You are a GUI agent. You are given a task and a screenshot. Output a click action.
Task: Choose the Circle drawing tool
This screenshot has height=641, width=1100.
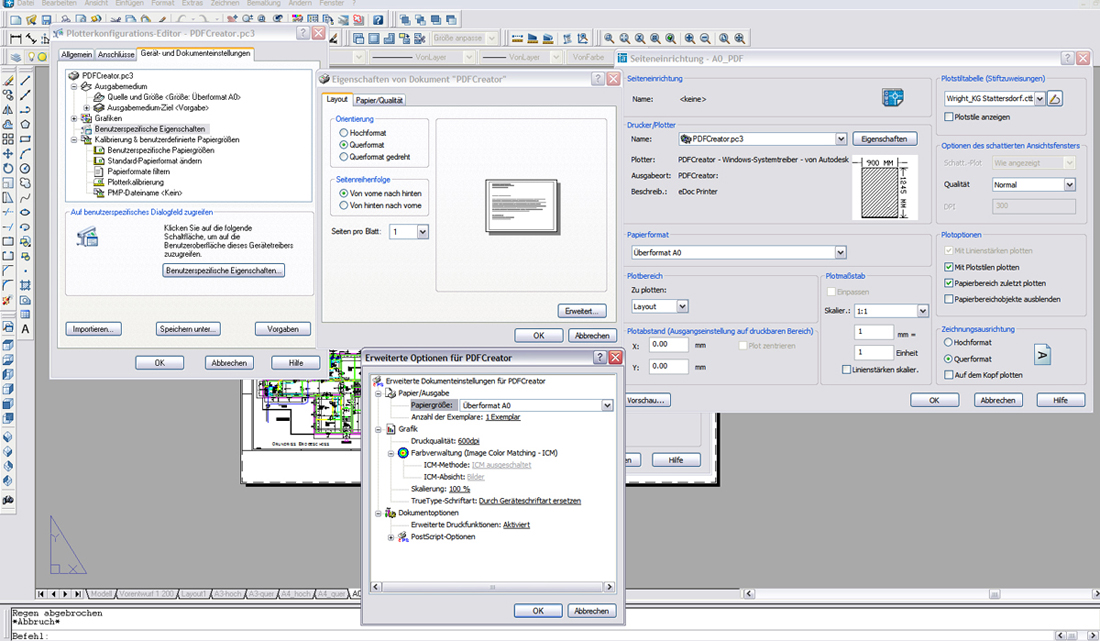pos(25,168)
